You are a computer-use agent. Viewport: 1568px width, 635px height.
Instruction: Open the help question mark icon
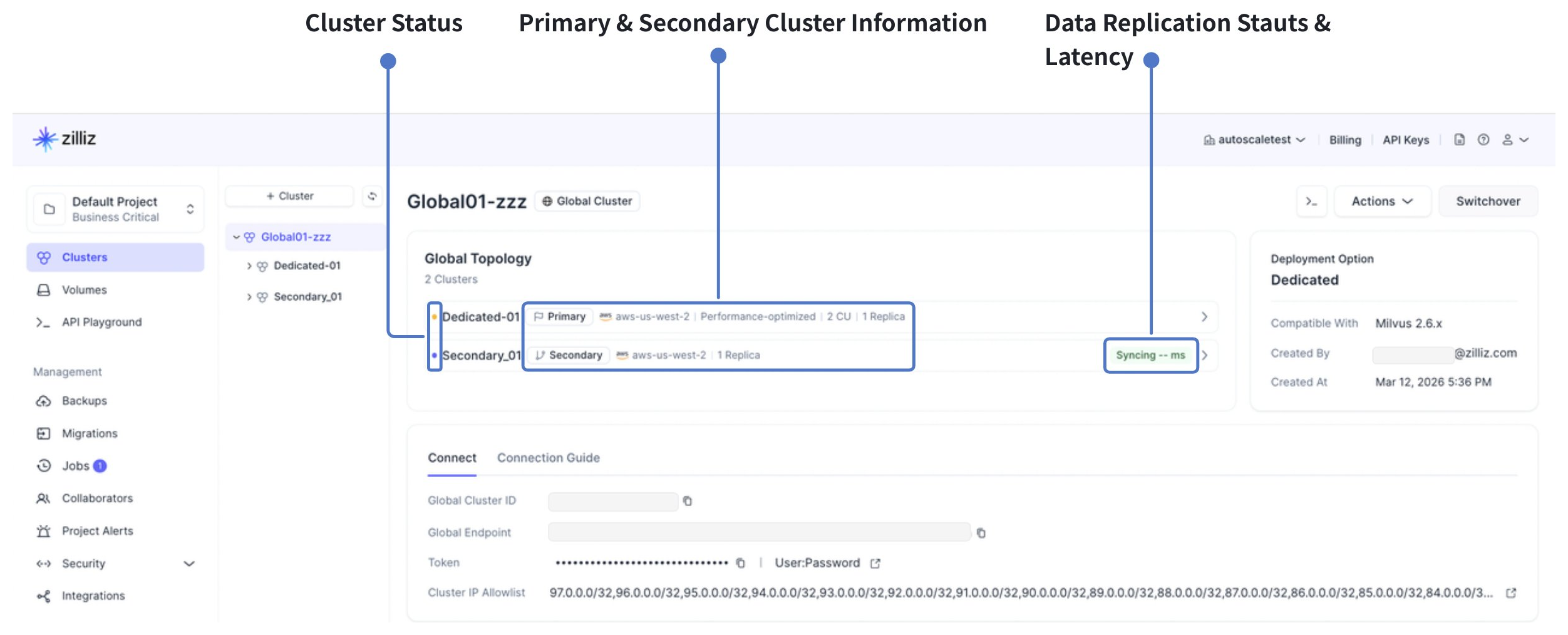point(1483,140)
